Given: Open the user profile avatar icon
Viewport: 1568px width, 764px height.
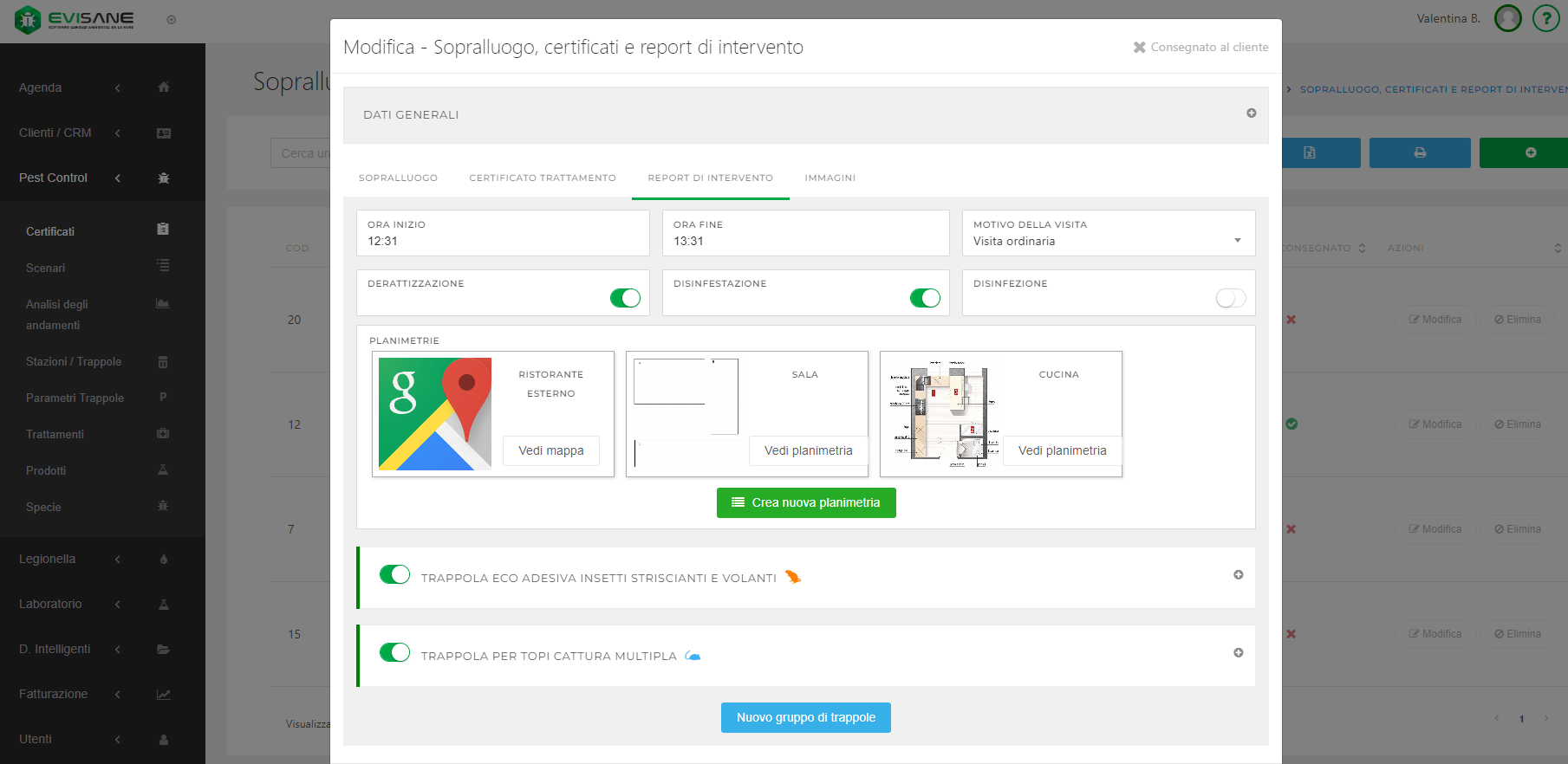Looking at the screenshot, I should point(1508,18).
